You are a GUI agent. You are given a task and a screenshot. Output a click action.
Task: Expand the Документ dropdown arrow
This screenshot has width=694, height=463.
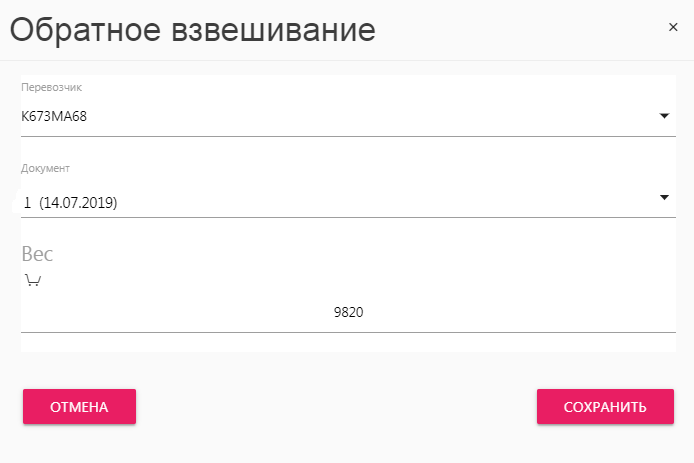[664, 197]
